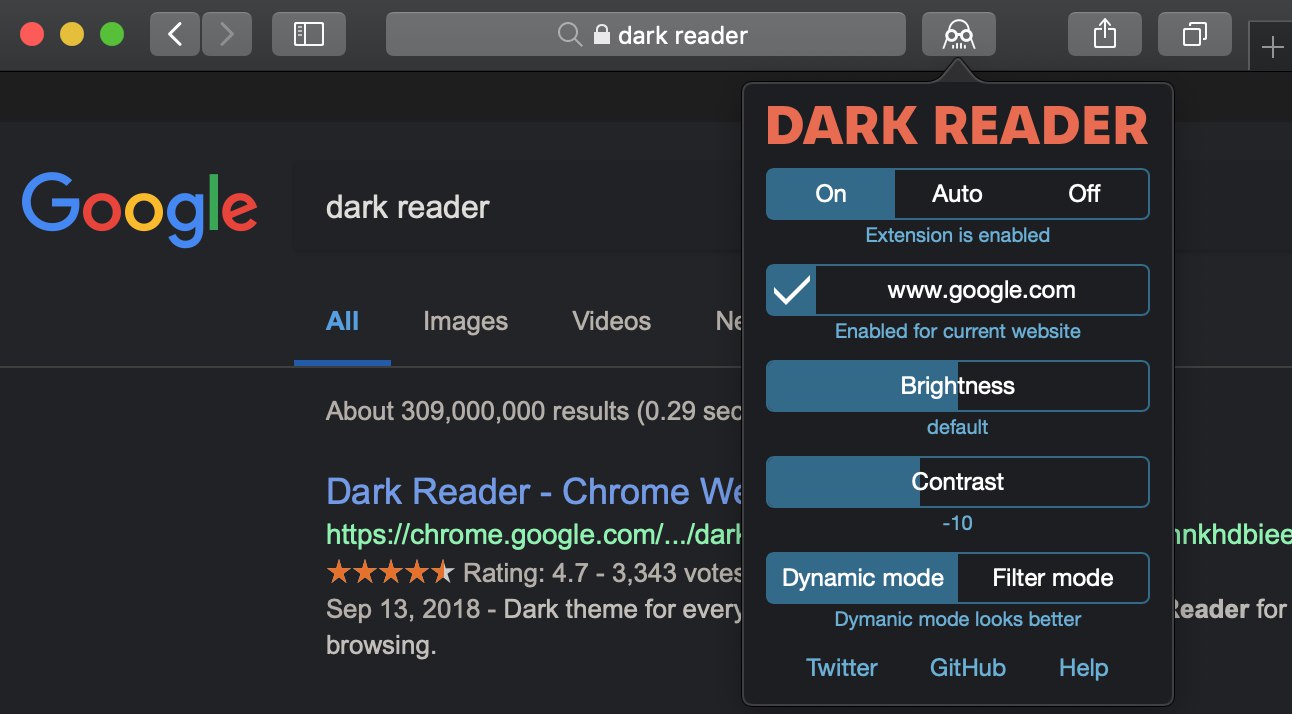Go forward with Safari's forward arrow
This screenshot has height=714, width=1292.
(226, 34)
